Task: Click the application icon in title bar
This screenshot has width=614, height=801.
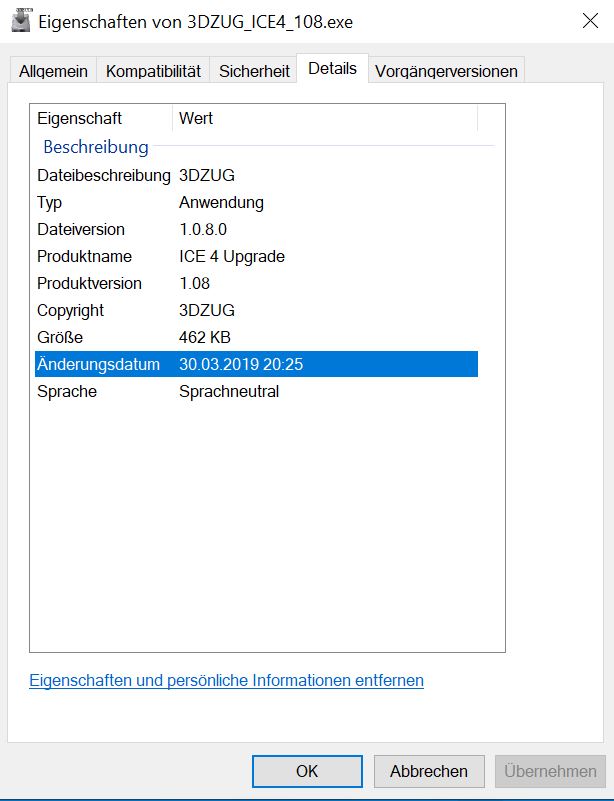Action: [x=20, y=21]
